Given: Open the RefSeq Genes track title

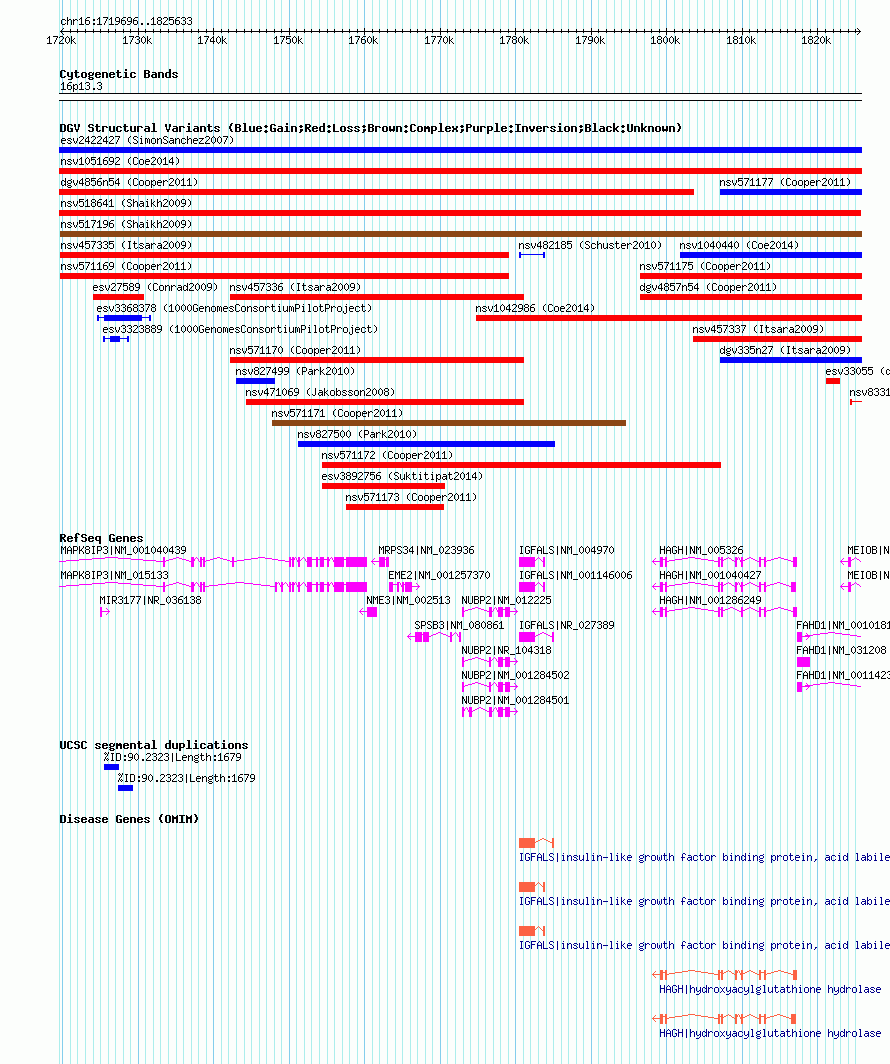Looking at the screenshot, I should [x=101, y=538].
